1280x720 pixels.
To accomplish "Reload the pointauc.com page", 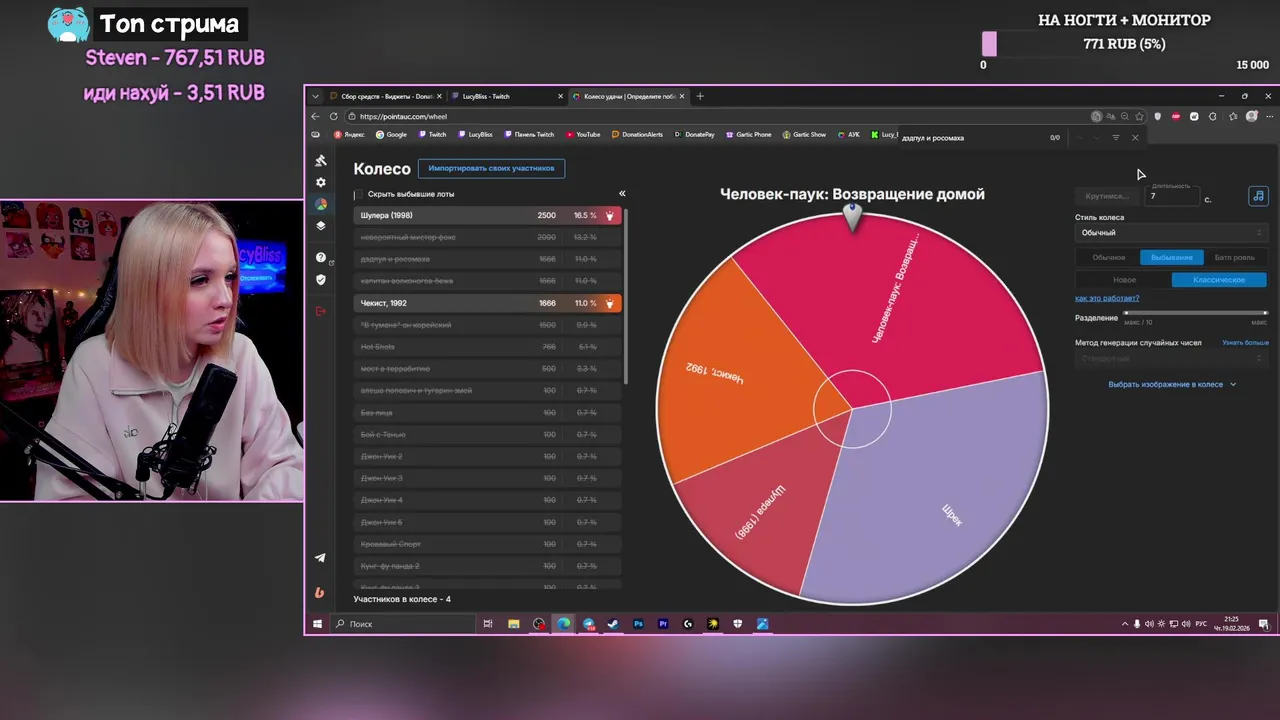I will click(333, 116).
